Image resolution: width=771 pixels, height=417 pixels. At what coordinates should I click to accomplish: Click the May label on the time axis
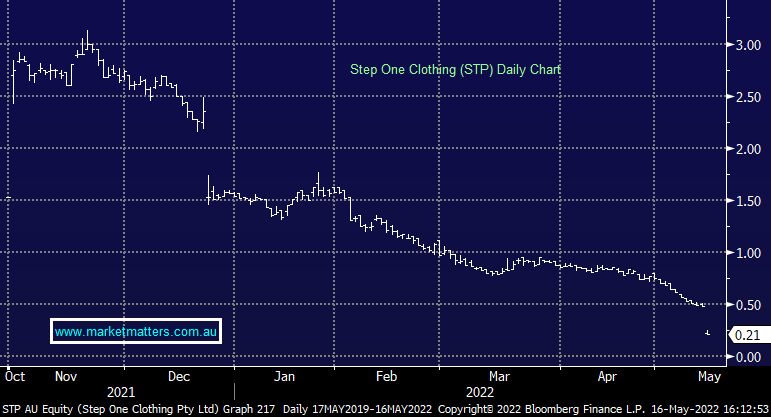pyautogui.click(x=708, y=377)
